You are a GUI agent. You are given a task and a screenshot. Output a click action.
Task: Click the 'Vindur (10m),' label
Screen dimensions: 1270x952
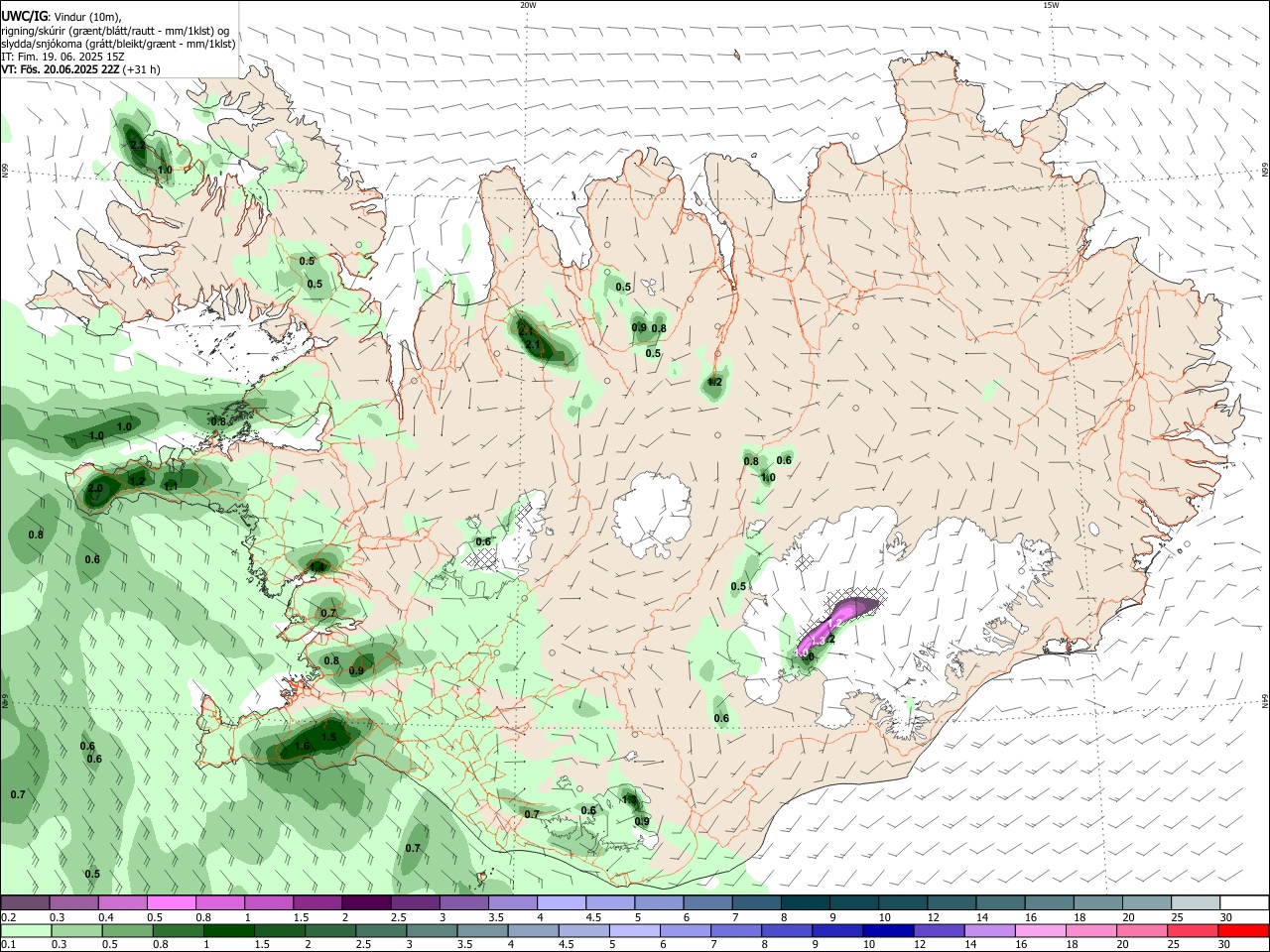[x=87, y=18]
